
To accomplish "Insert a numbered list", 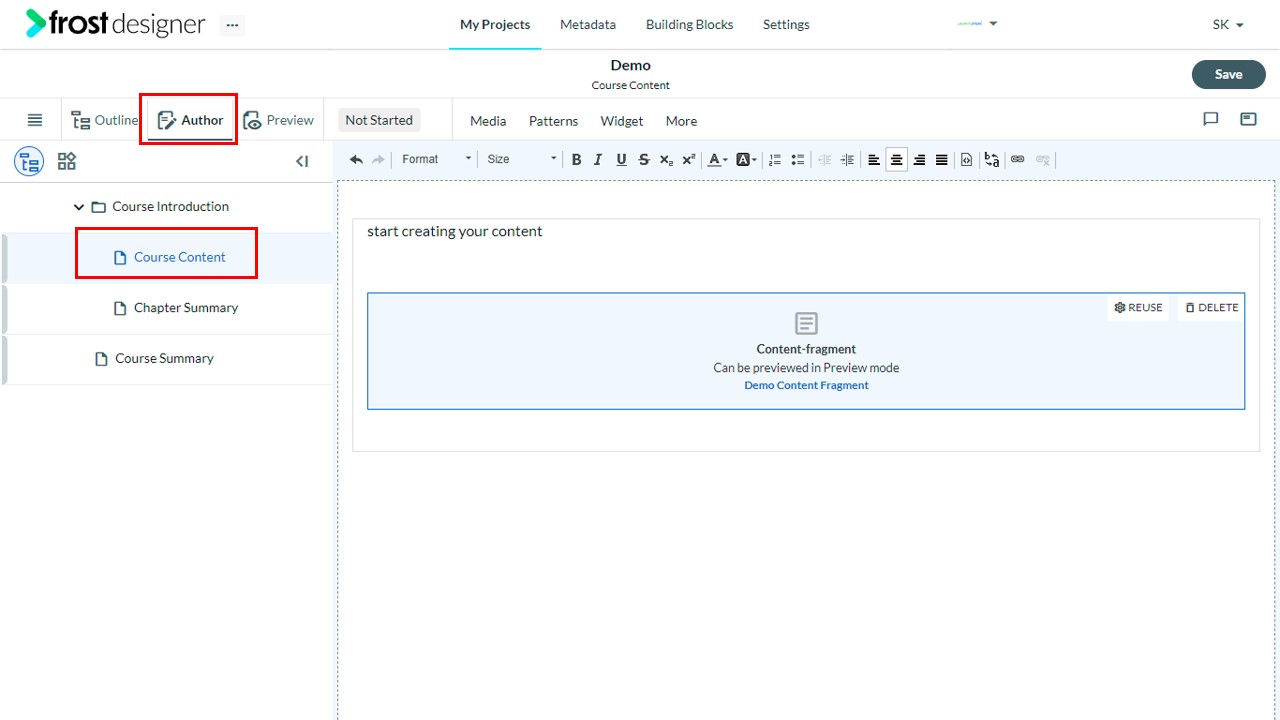I will tap(775, 159).
